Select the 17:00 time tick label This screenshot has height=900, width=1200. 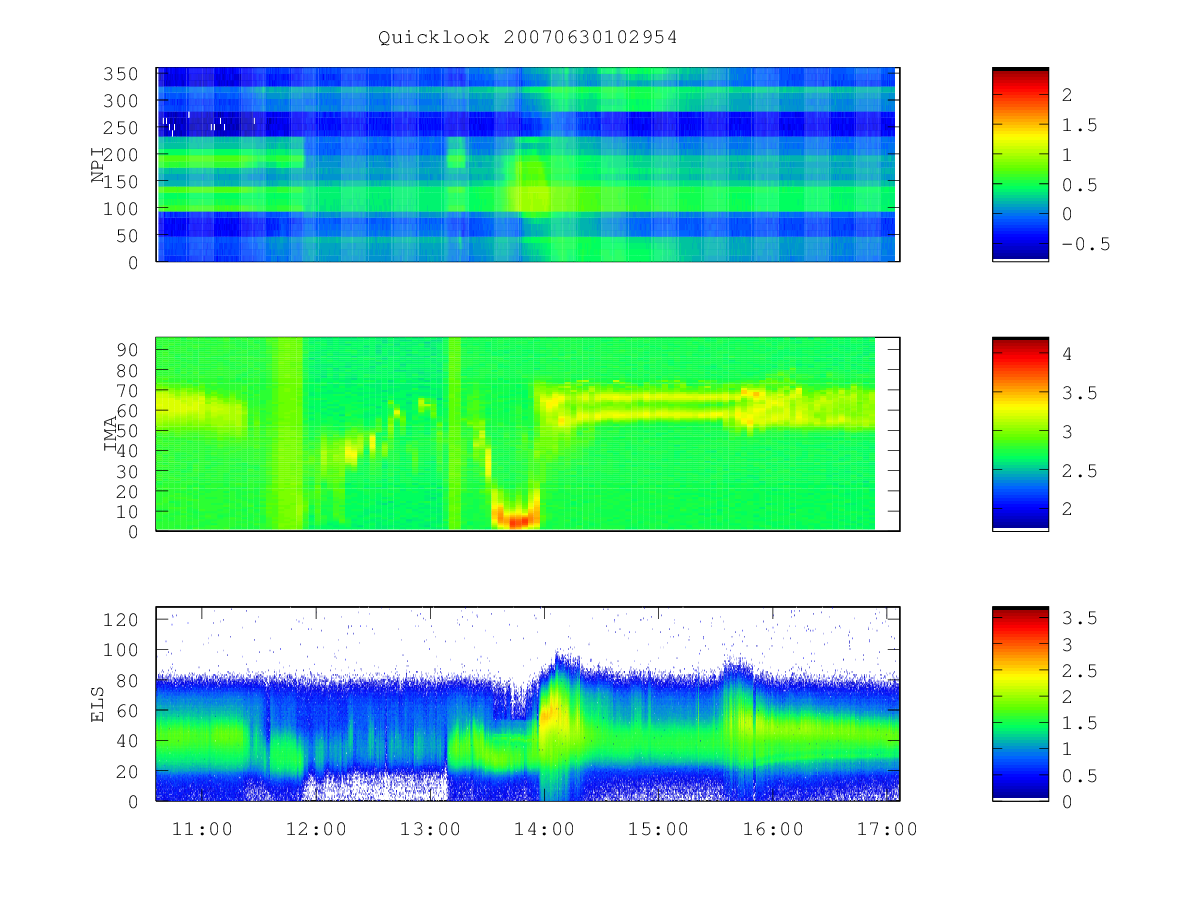(888, 828)
